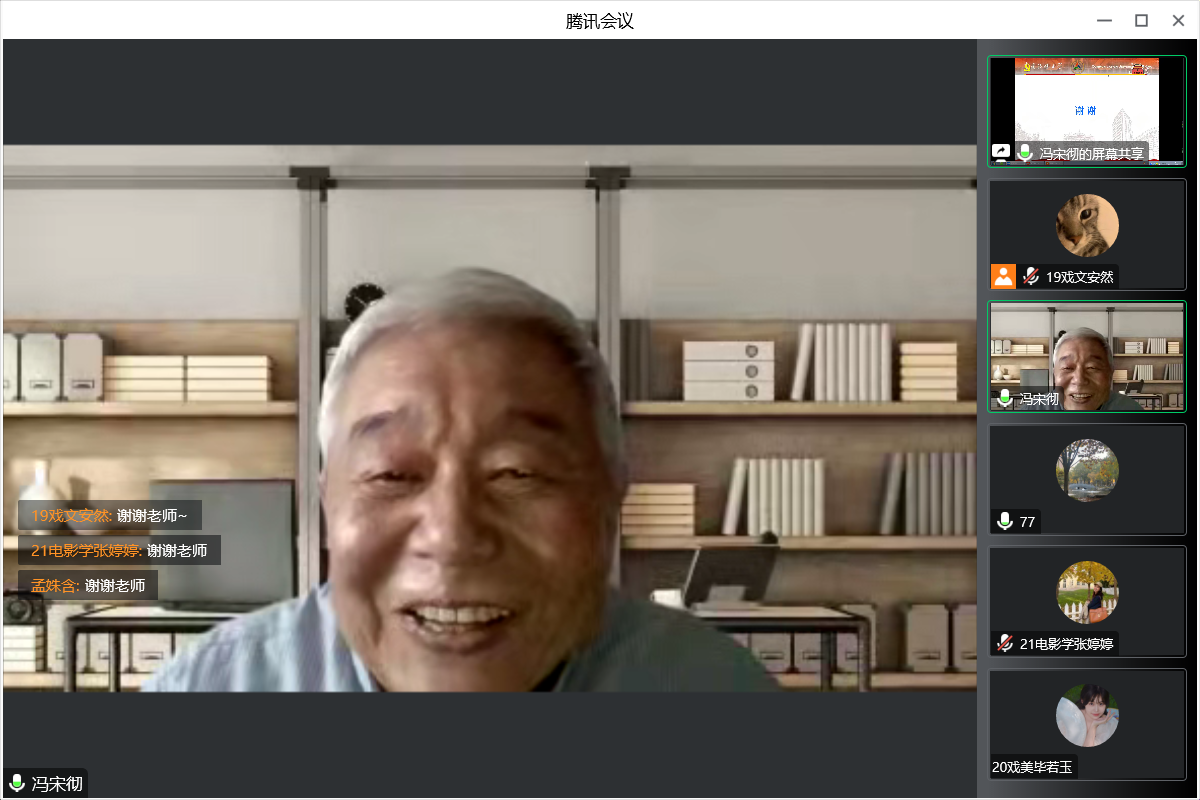1200x800 pixels.
Task: Click the screen share arrow icon in the top thumbnail
Action: (1001, 153)
